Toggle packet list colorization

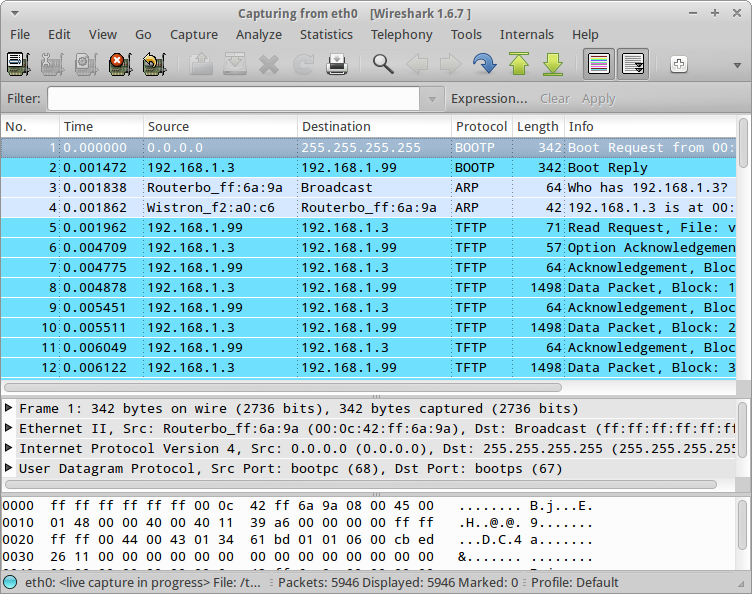tap(599, 64)
